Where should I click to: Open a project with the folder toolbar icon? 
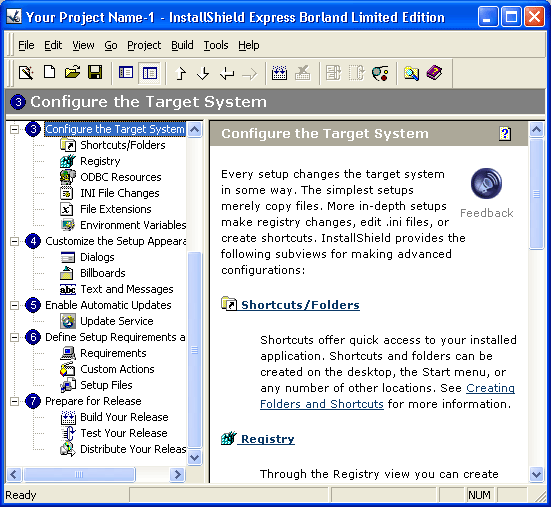pyautogui.click(x=72, y=72)
